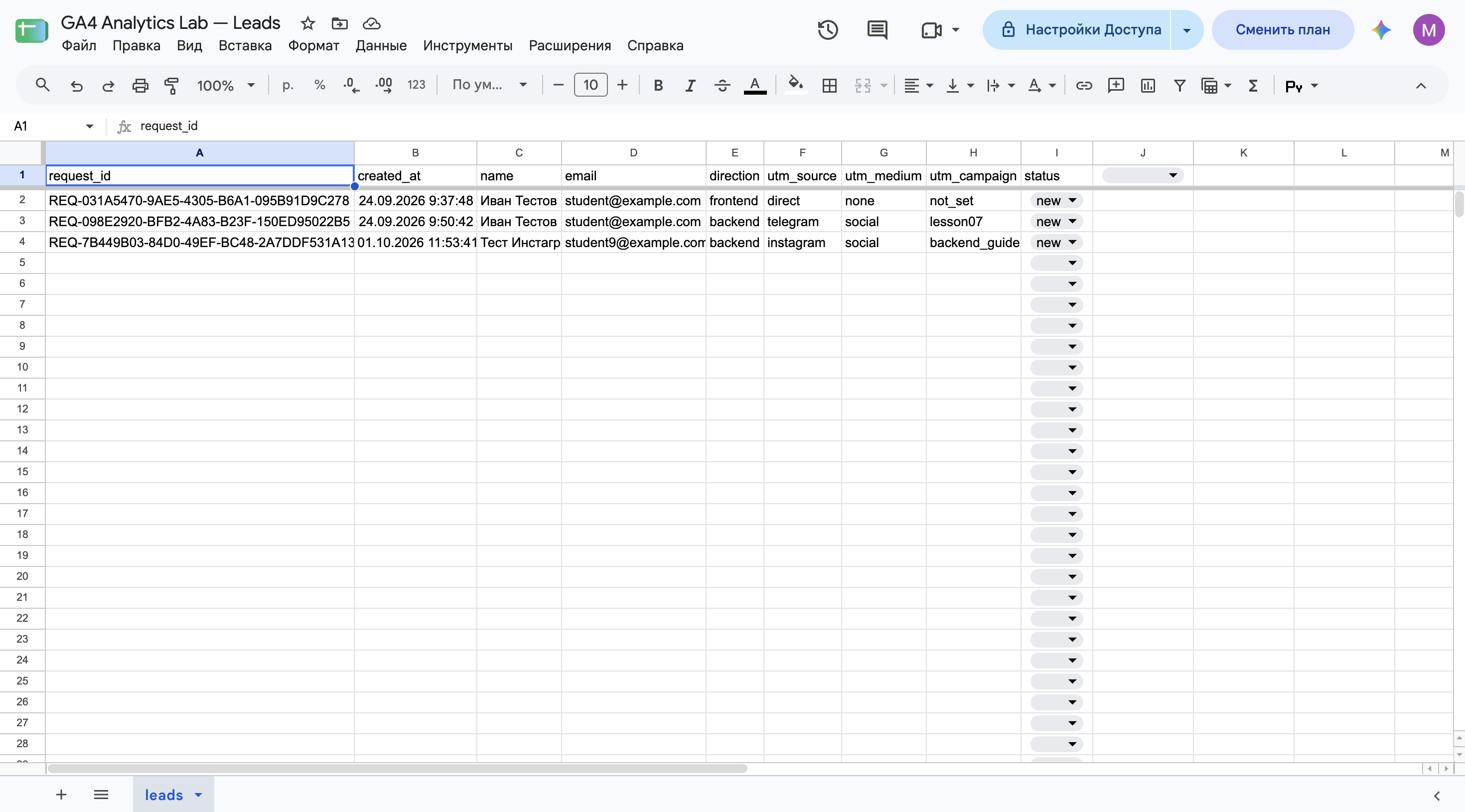The width and height of the screenshot is (1465, 812).
Task: Click the font size input field
Action: click(590, 85)
